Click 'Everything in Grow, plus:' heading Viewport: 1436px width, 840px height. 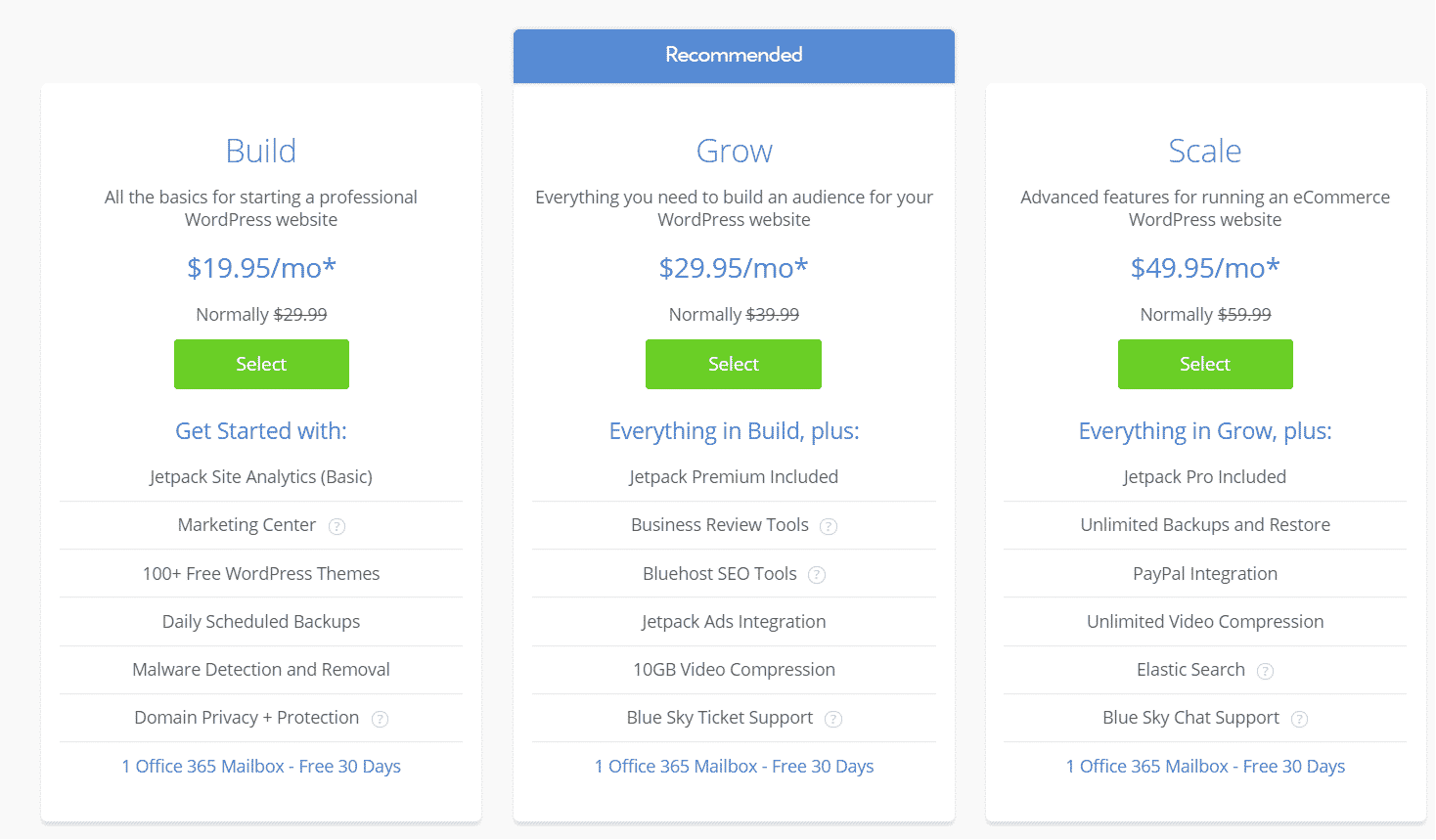point(1205,431)
